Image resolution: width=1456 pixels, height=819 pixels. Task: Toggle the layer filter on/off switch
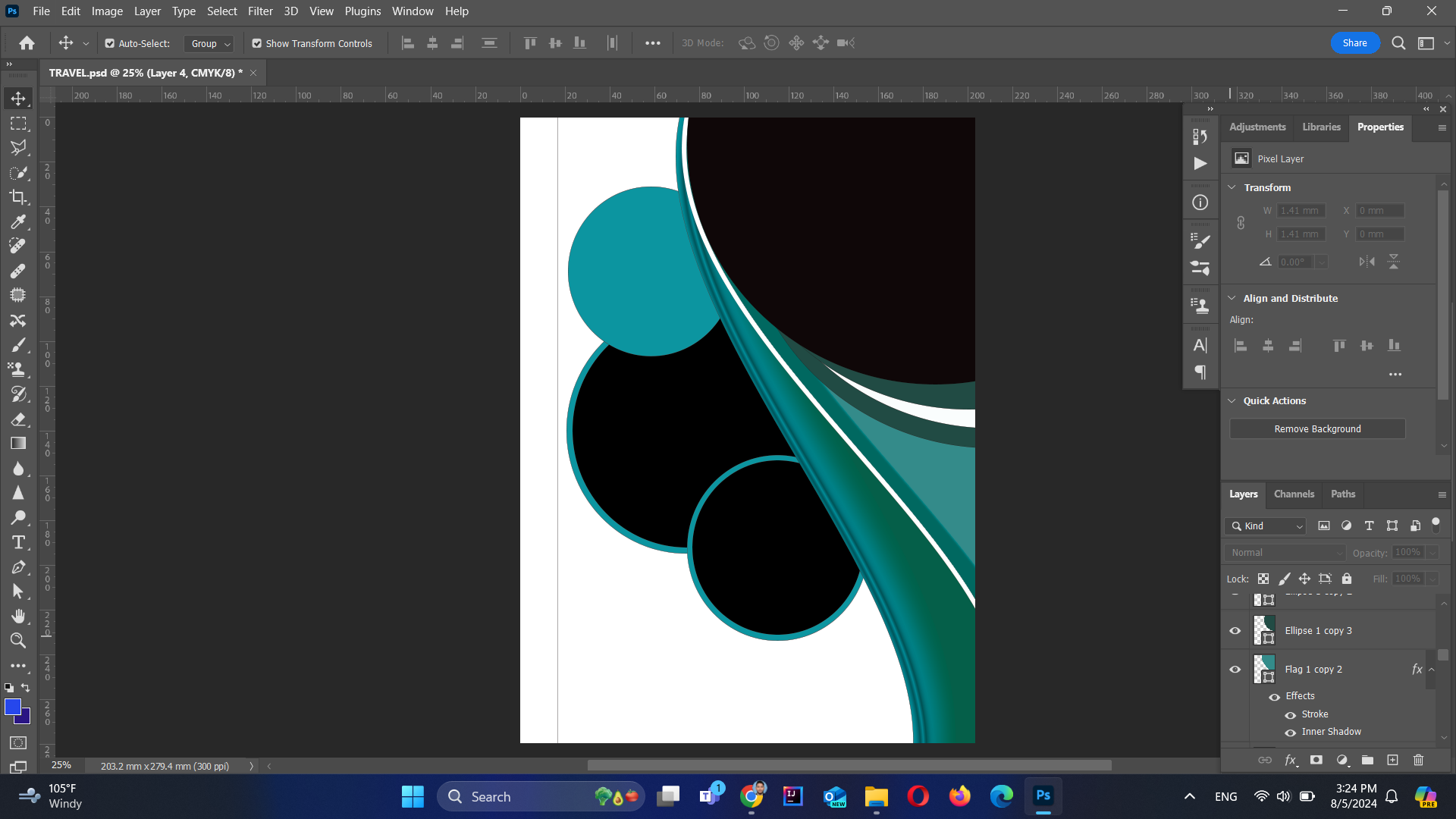click(1436, 524)
